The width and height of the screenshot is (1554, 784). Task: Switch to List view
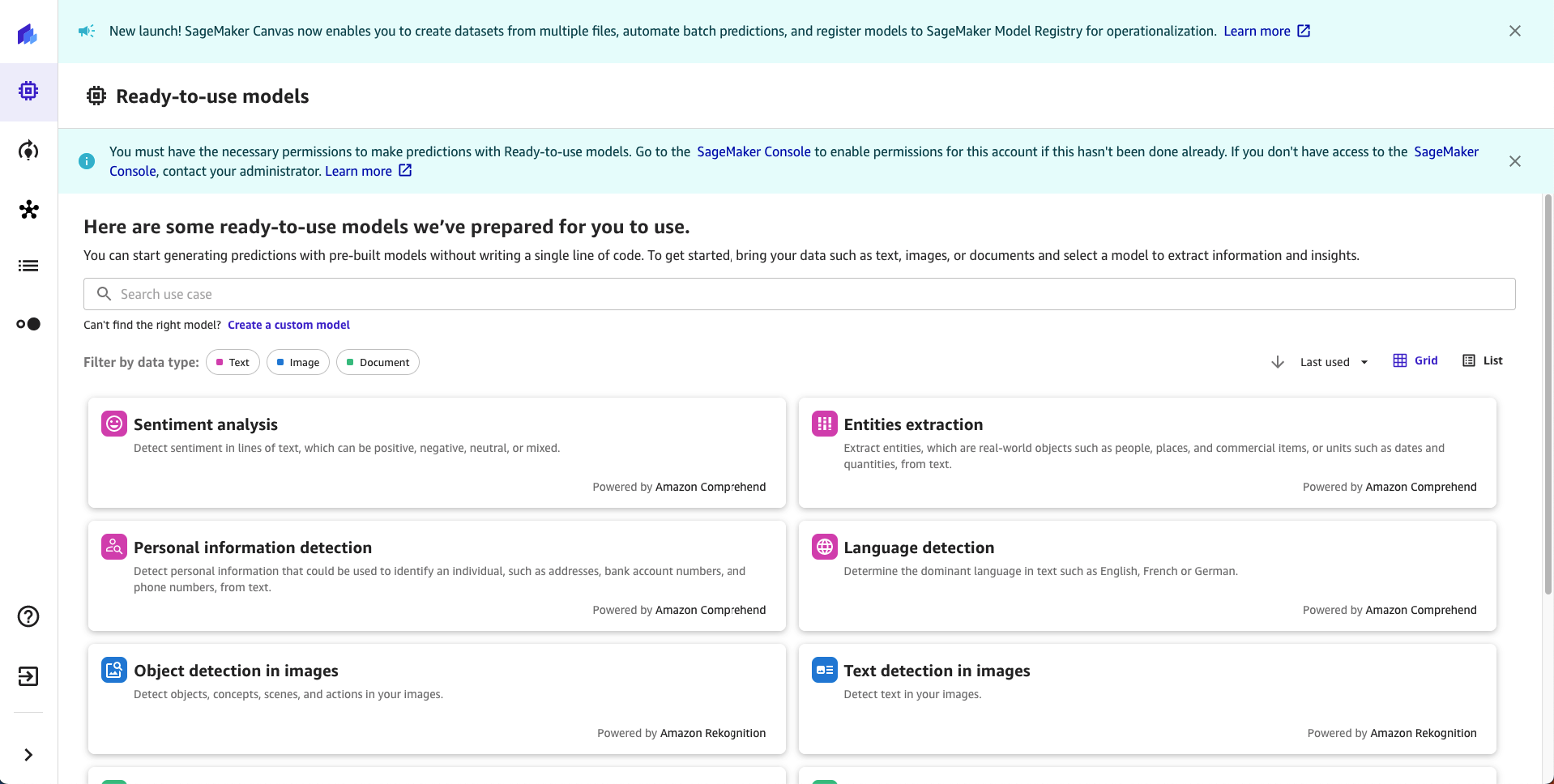click(x=1483, y=360)
